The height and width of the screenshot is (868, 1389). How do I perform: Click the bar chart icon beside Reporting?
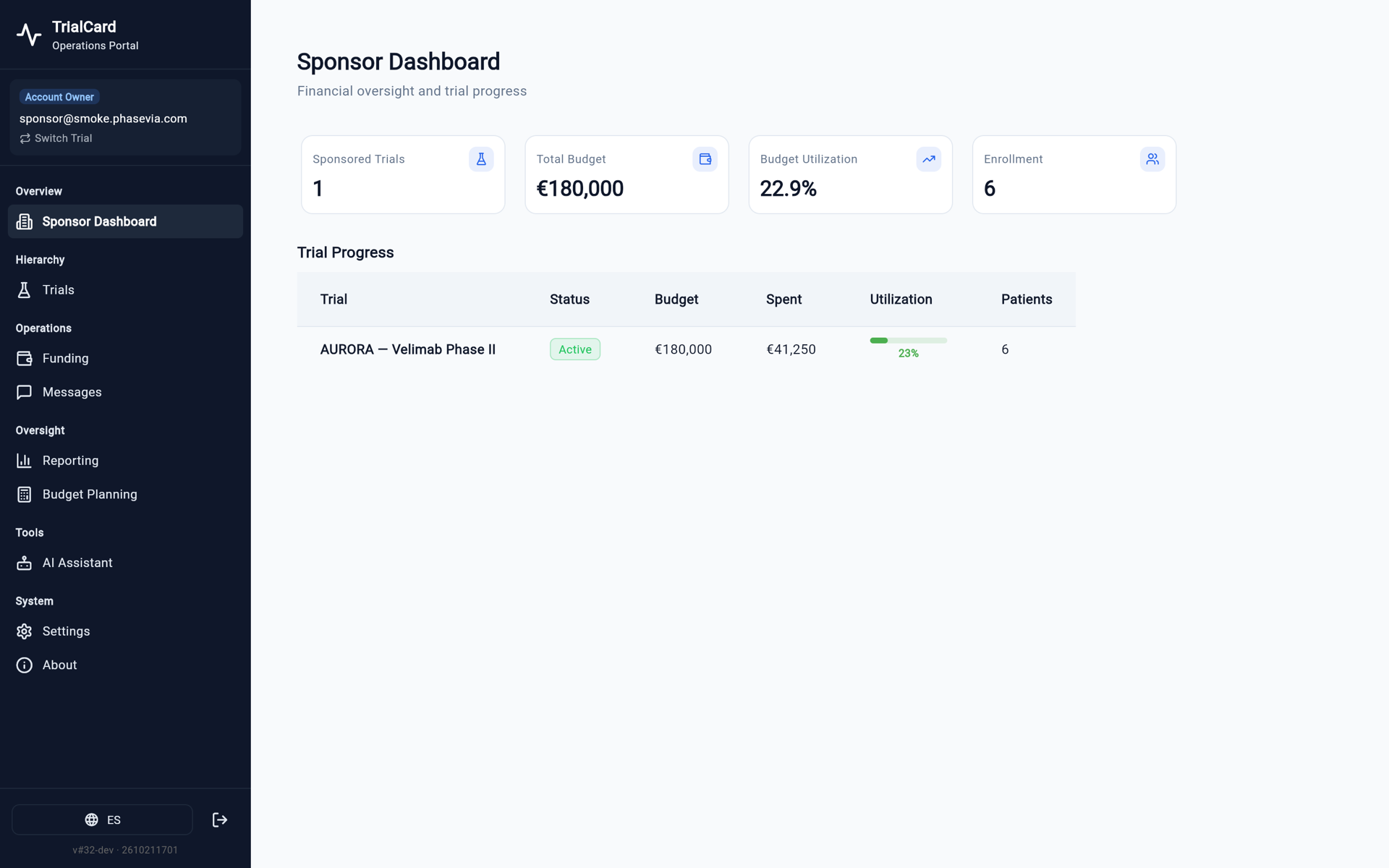[x=24, y=461]
